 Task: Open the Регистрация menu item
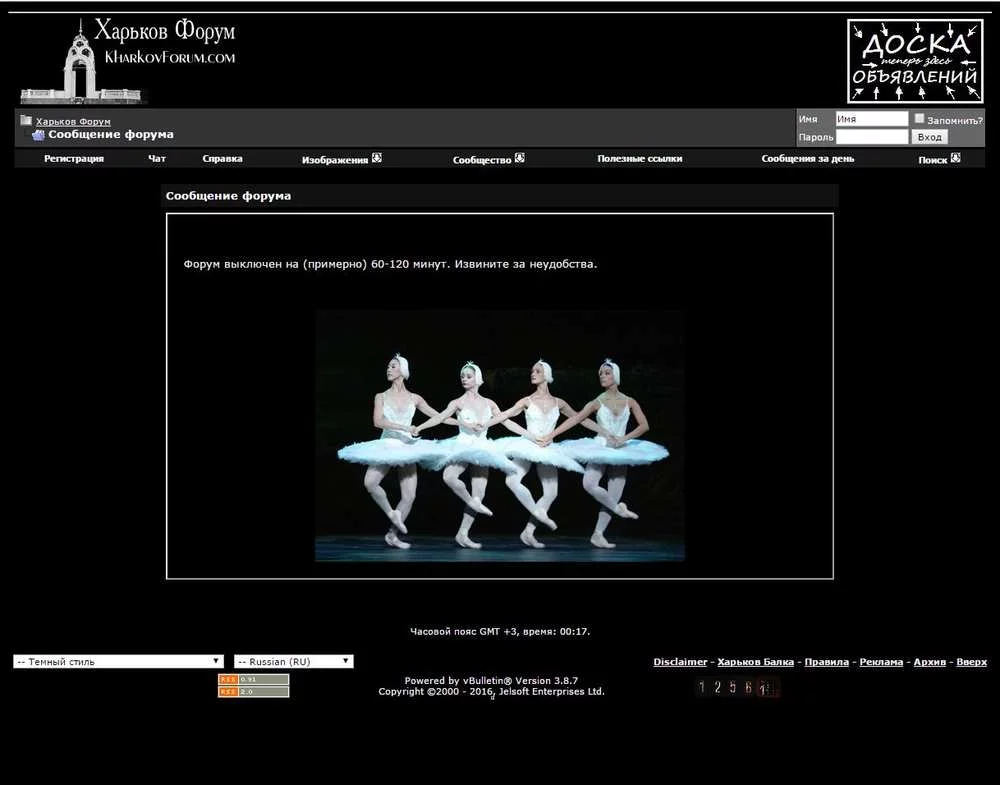coord(74,159)
